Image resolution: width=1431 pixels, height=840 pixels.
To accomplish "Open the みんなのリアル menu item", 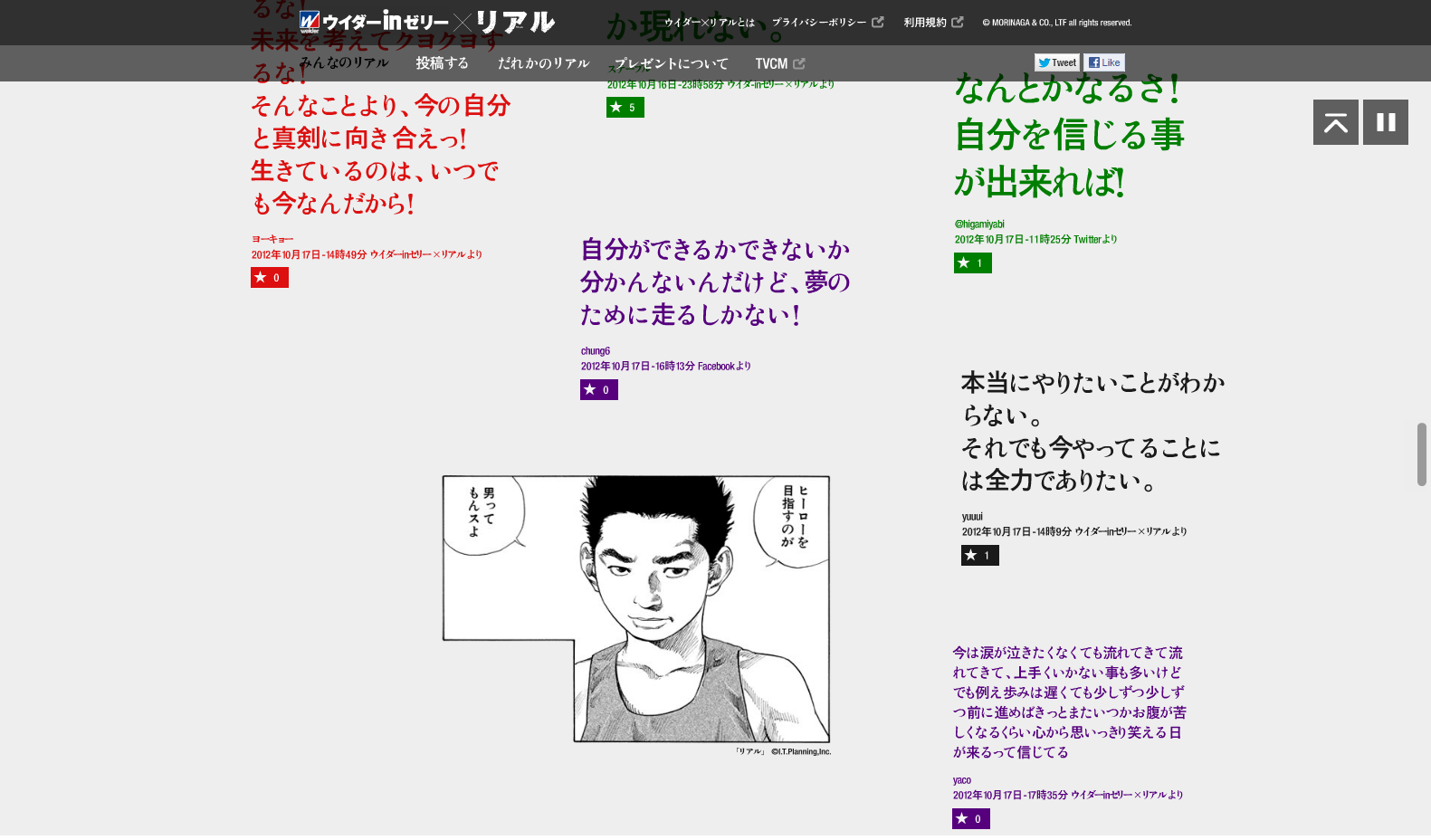I will tap(344, 63).
